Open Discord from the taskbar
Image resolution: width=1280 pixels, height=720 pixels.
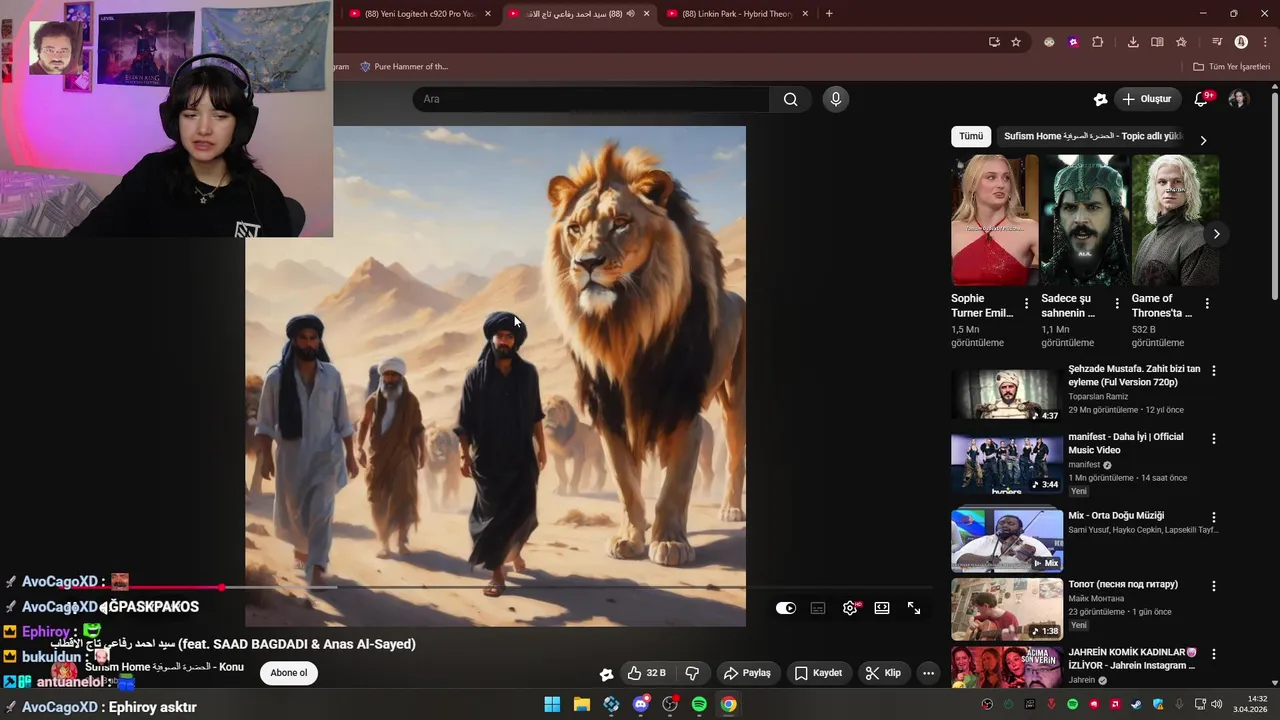click(641, 704)
